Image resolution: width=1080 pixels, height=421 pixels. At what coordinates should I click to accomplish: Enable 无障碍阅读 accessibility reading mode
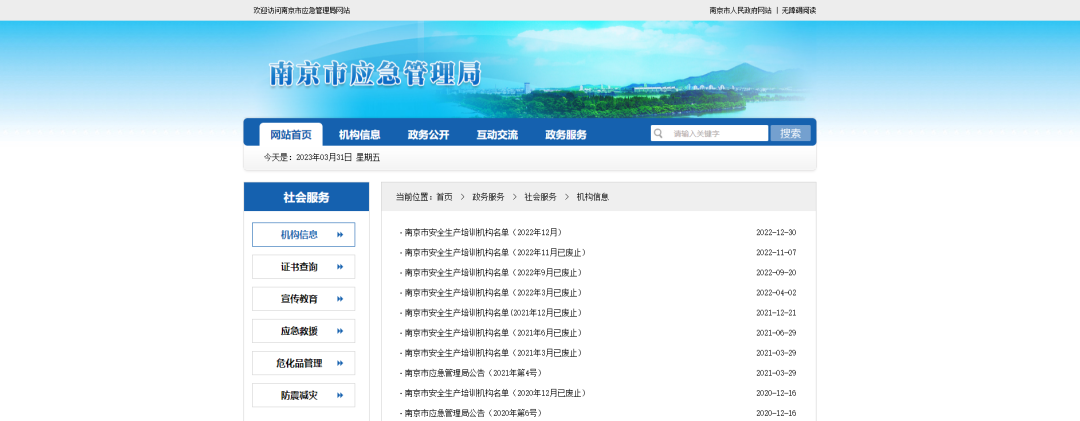click(x=799, y=10)
